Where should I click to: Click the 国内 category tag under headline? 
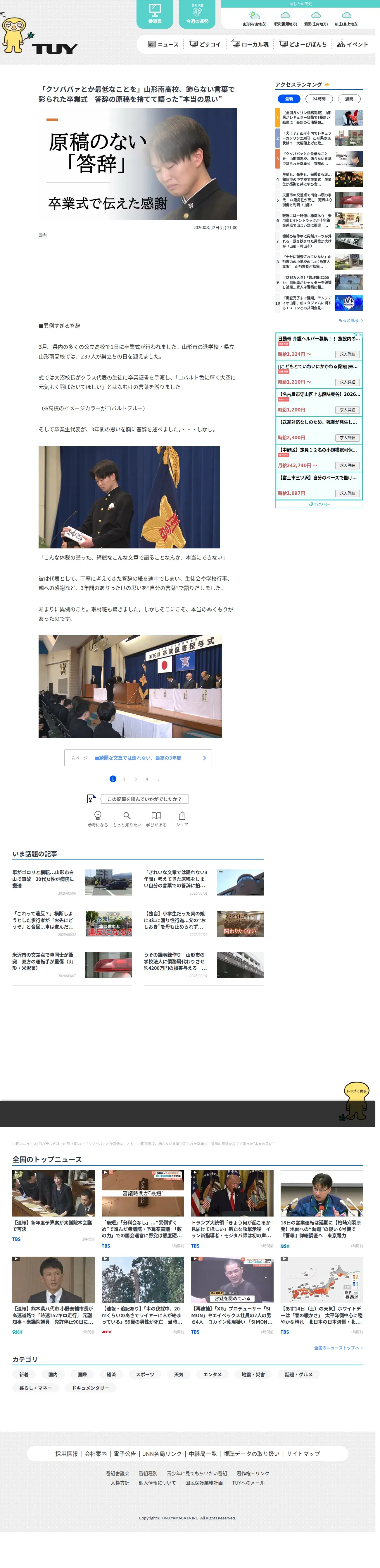click(x=43, y=236)
